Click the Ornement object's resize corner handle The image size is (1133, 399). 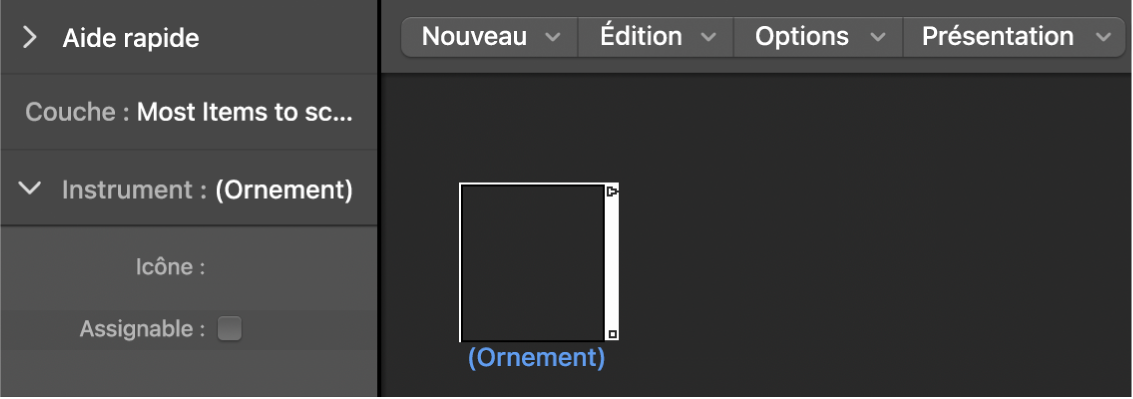click(x=612, y=334)
